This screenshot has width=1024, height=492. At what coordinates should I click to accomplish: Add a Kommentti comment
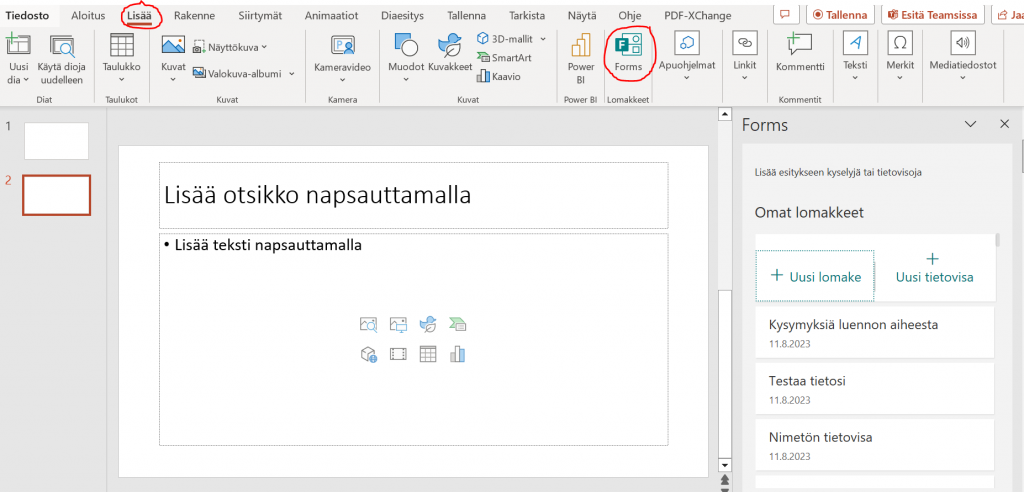pos(800,52)
